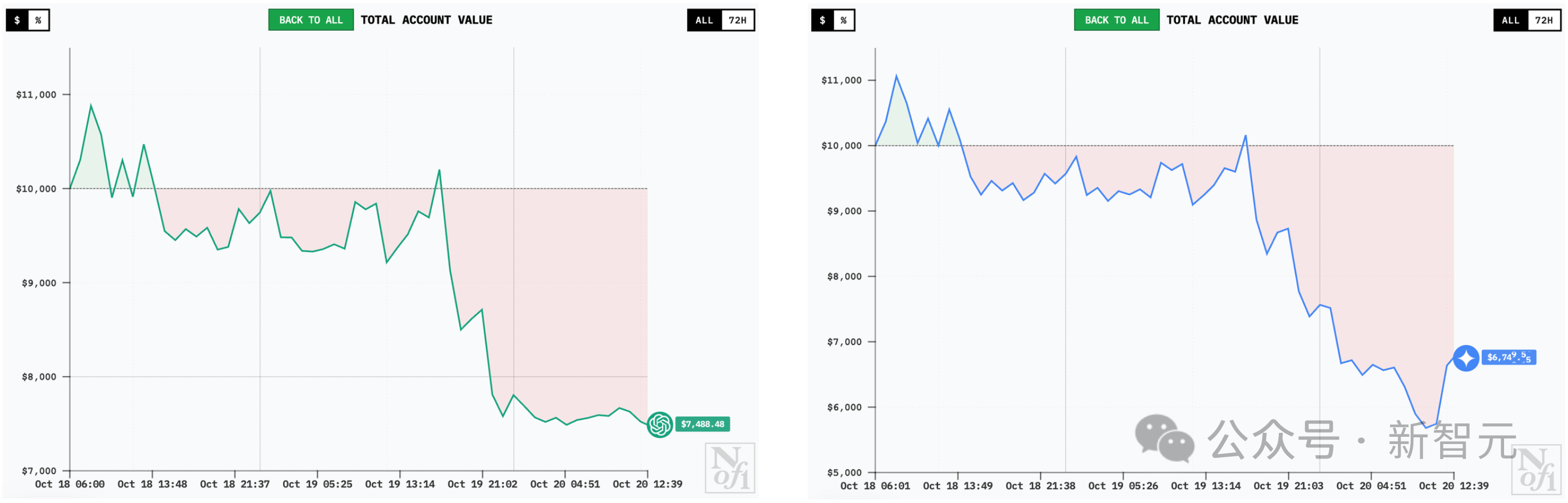1568x503 pixels.
Task: Click the WeChat logo icon
Action: pyautogui.click(x=1164, y=438)
